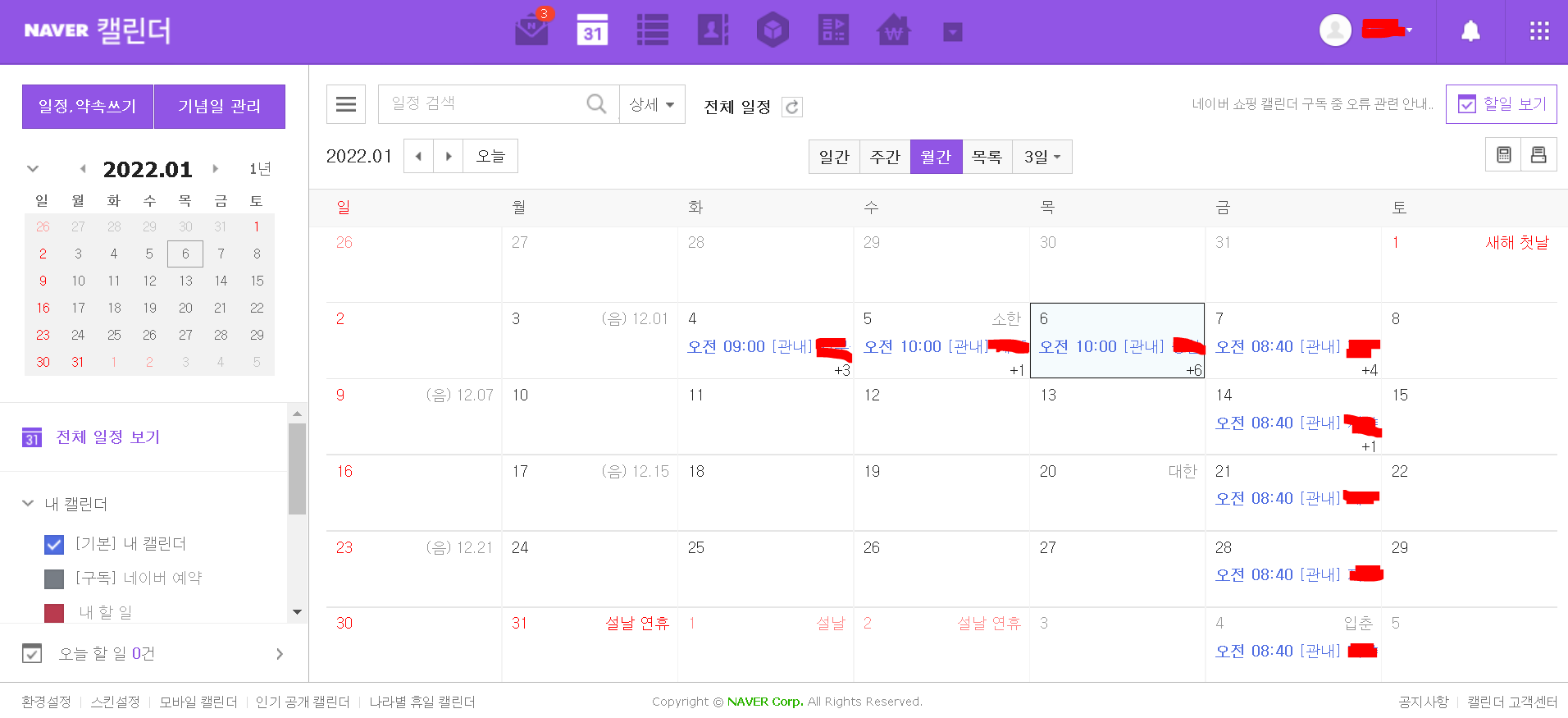Open the Naver services grid icon
Image resolution: width=1568 pixels, height=718 pixels.
coord(1539,31)
